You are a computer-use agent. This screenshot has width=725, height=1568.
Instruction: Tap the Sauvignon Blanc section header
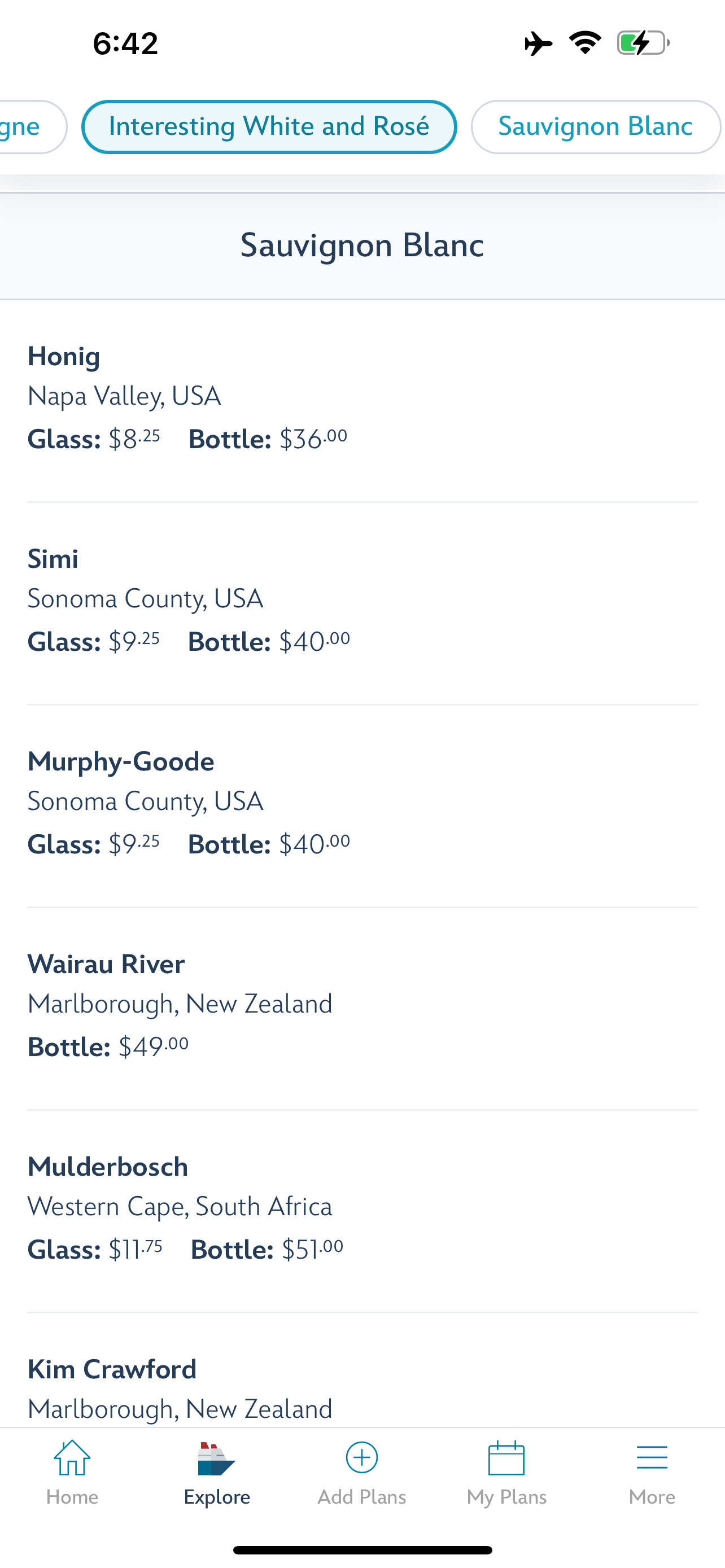tap(362, 246)
